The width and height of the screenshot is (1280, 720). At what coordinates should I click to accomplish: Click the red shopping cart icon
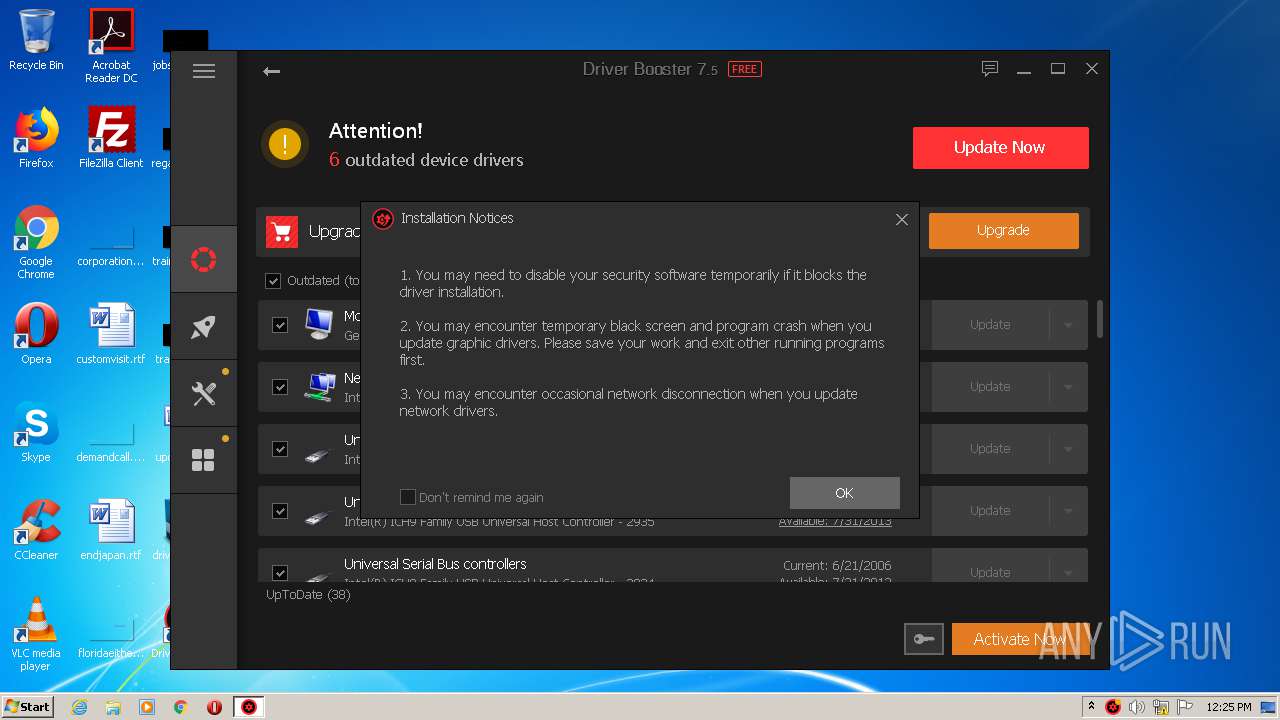[x=282, y=232]
